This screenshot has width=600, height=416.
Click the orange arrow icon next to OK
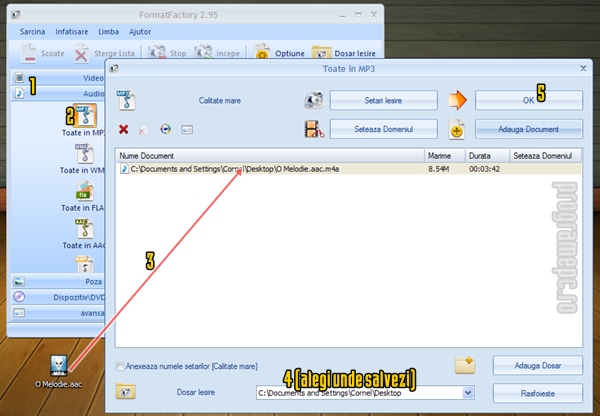458,100
